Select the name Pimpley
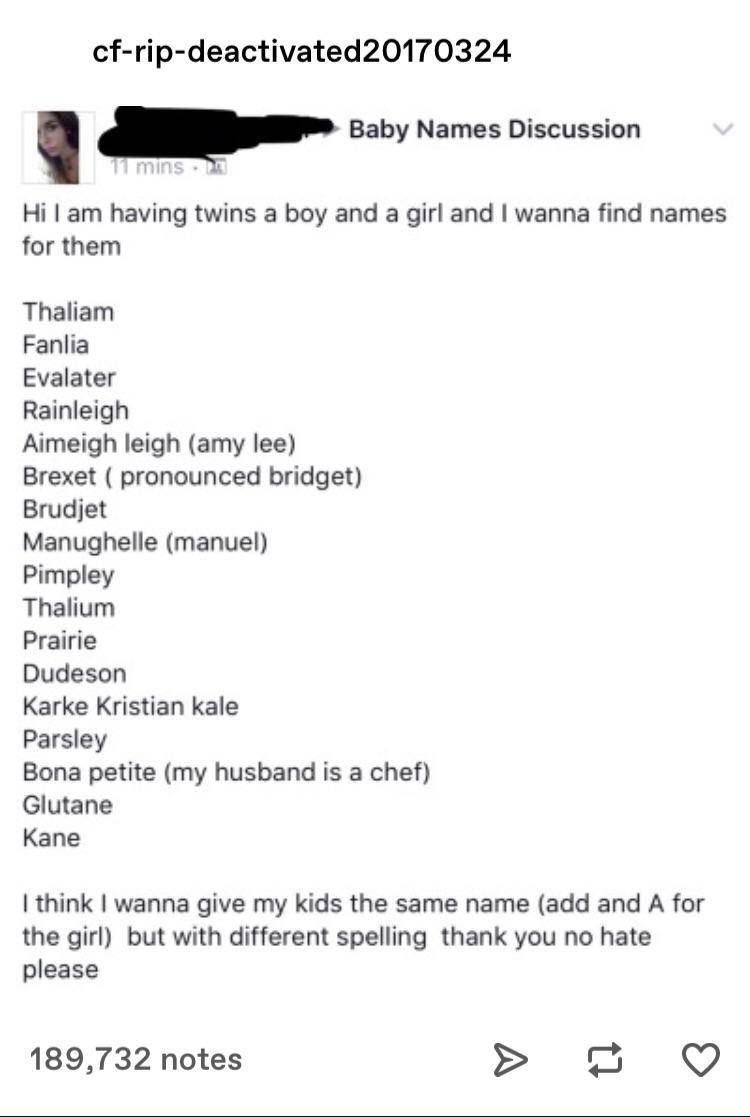This screenshot has height=1117, width=750. (69, 575)
